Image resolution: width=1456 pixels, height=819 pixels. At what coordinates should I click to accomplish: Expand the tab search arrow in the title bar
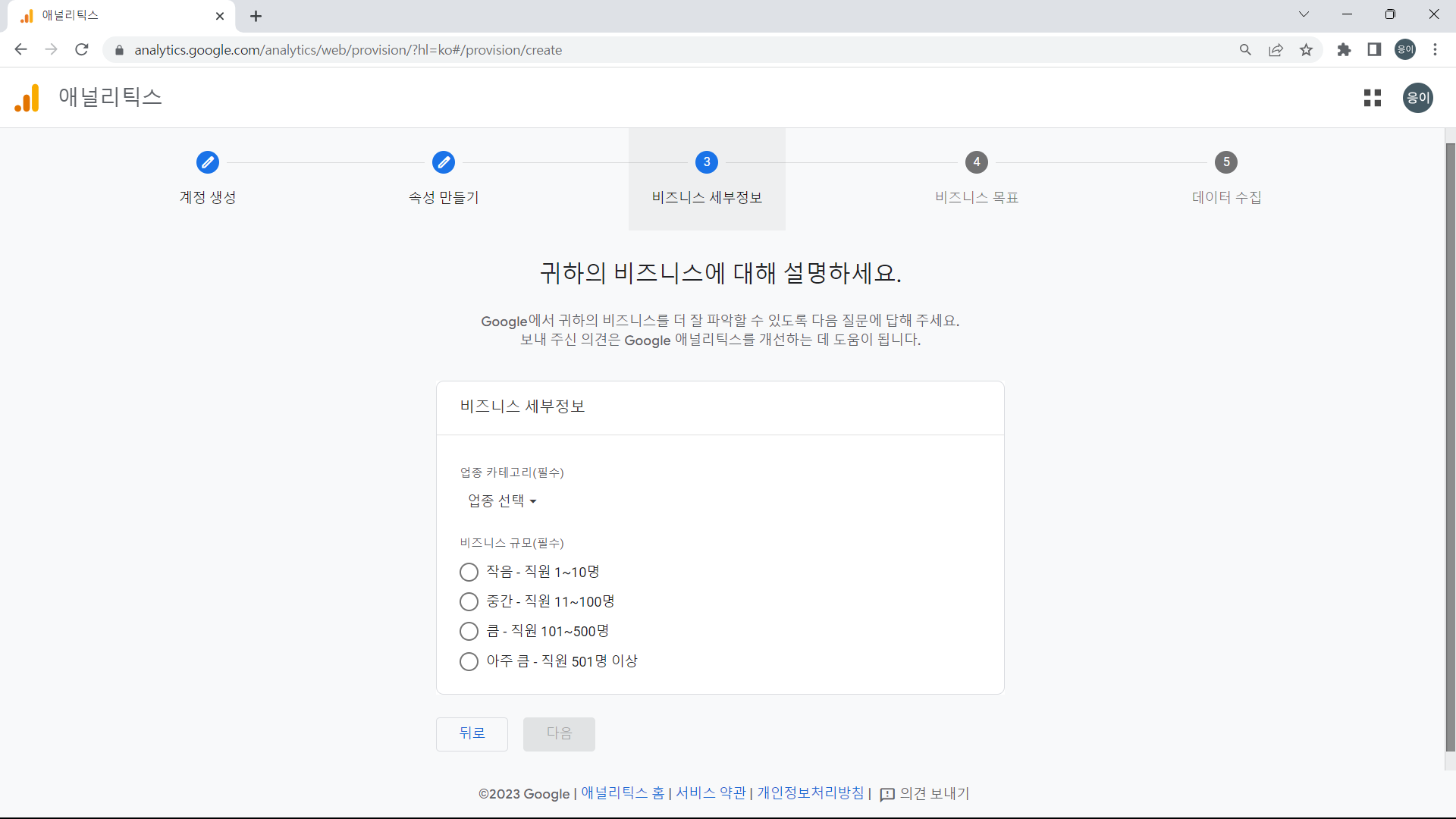pyautogui.click(x=1304, y=14)
